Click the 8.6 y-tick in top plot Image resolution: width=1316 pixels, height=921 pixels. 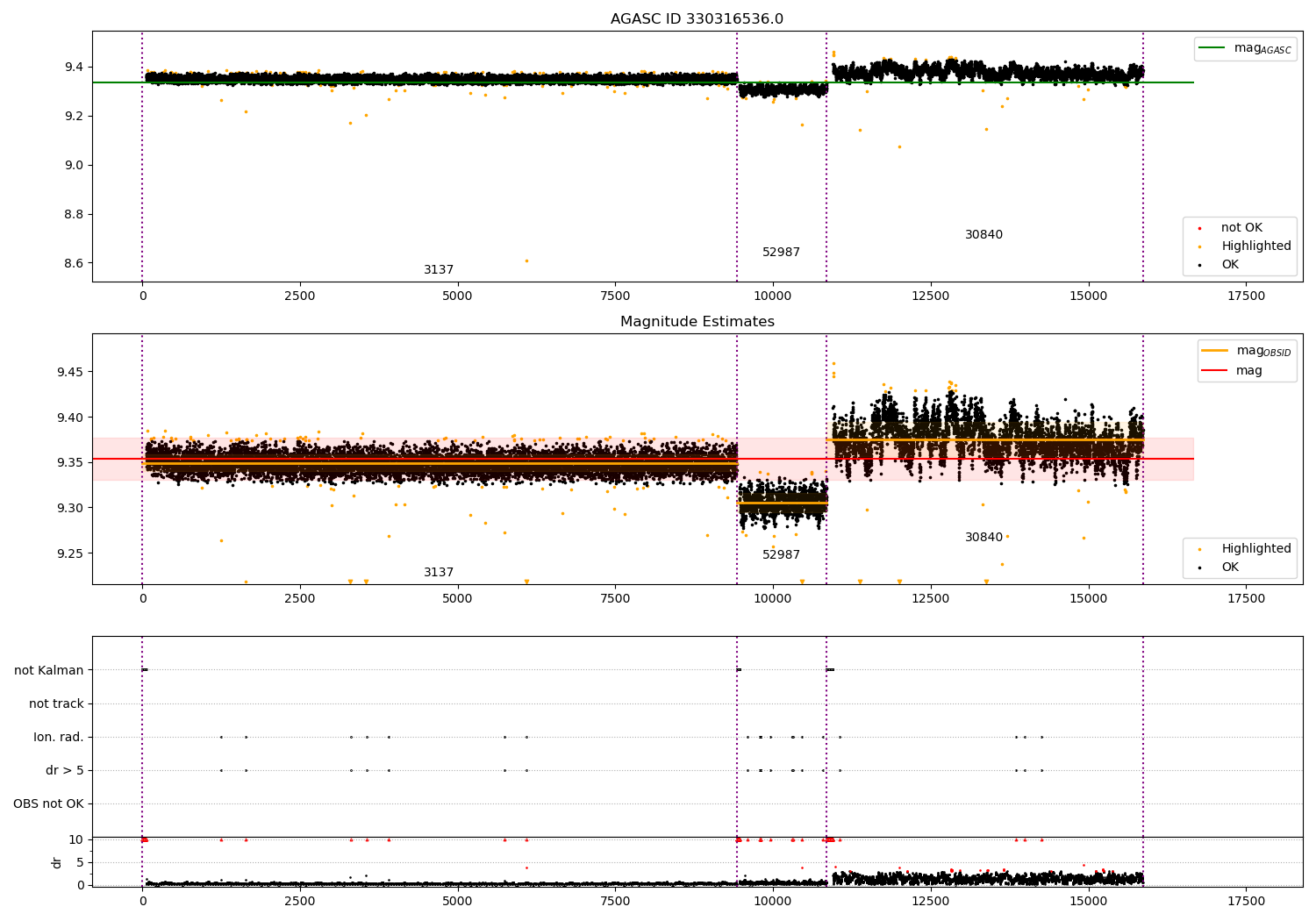pos(74,264)
